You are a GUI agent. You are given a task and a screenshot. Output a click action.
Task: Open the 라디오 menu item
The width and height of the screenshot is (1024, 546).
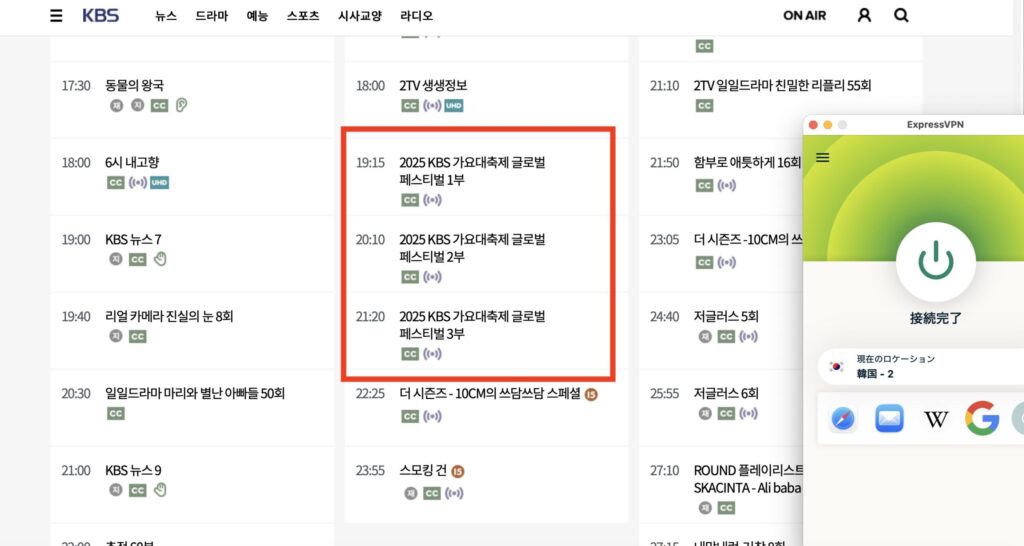416,16
